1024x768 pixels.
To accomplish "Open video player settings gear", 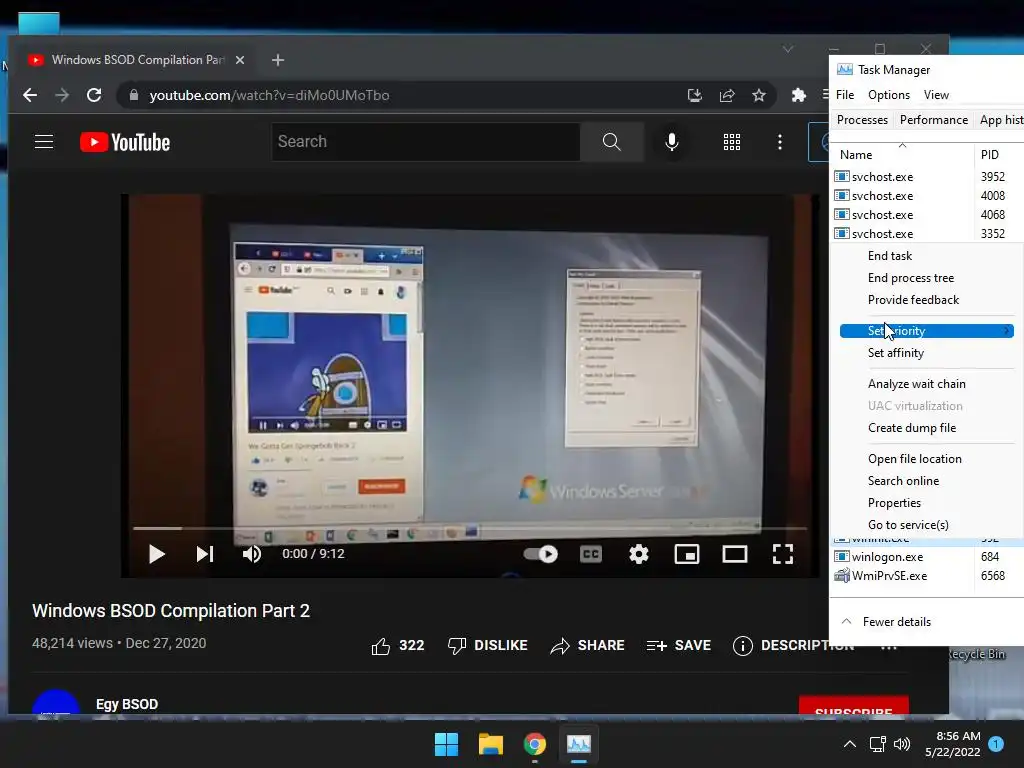I will pyautogui.click(x=639, y=554).
